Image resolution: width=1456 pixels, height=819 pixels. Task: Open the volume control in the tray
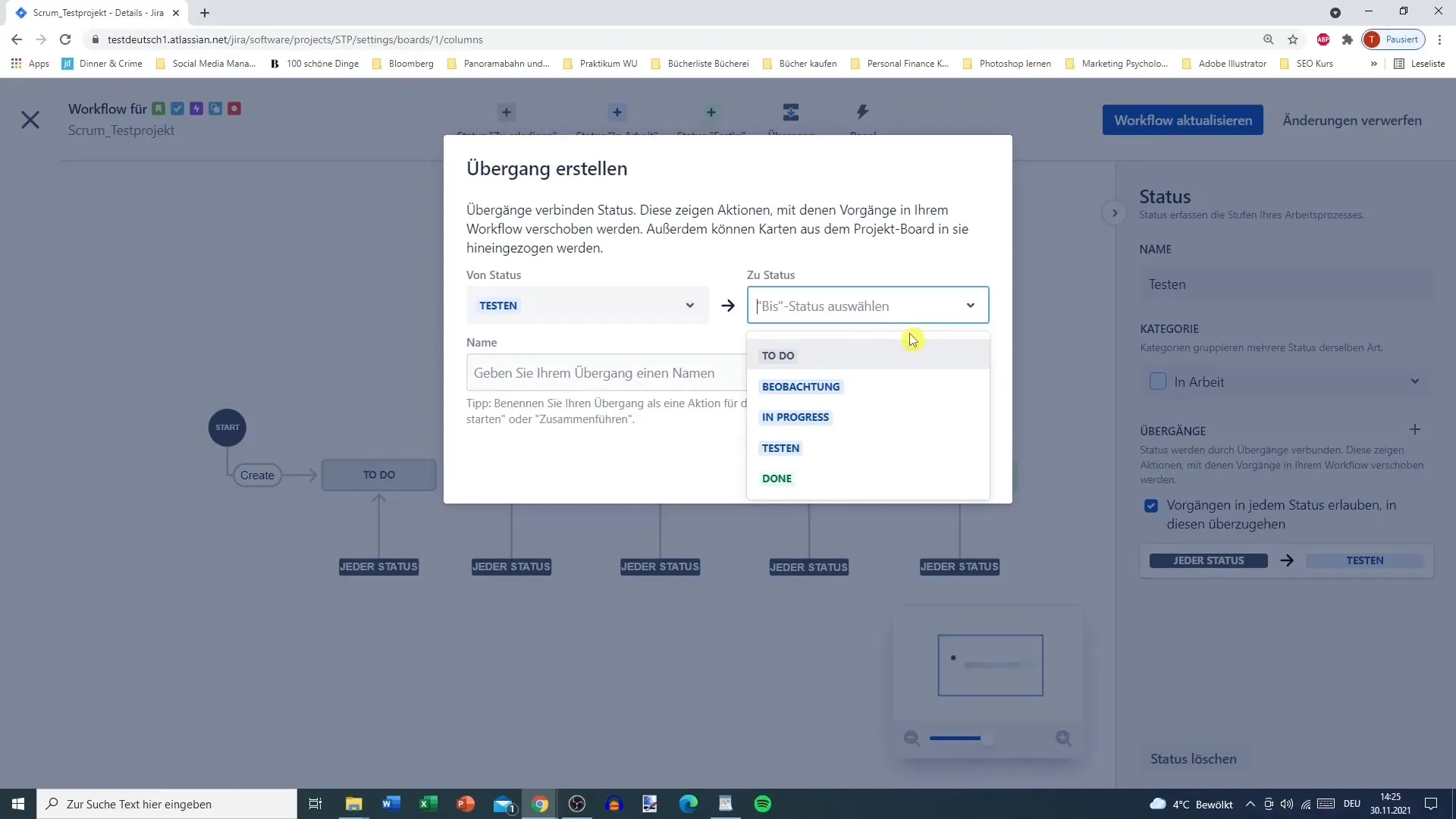[1287, 804]
